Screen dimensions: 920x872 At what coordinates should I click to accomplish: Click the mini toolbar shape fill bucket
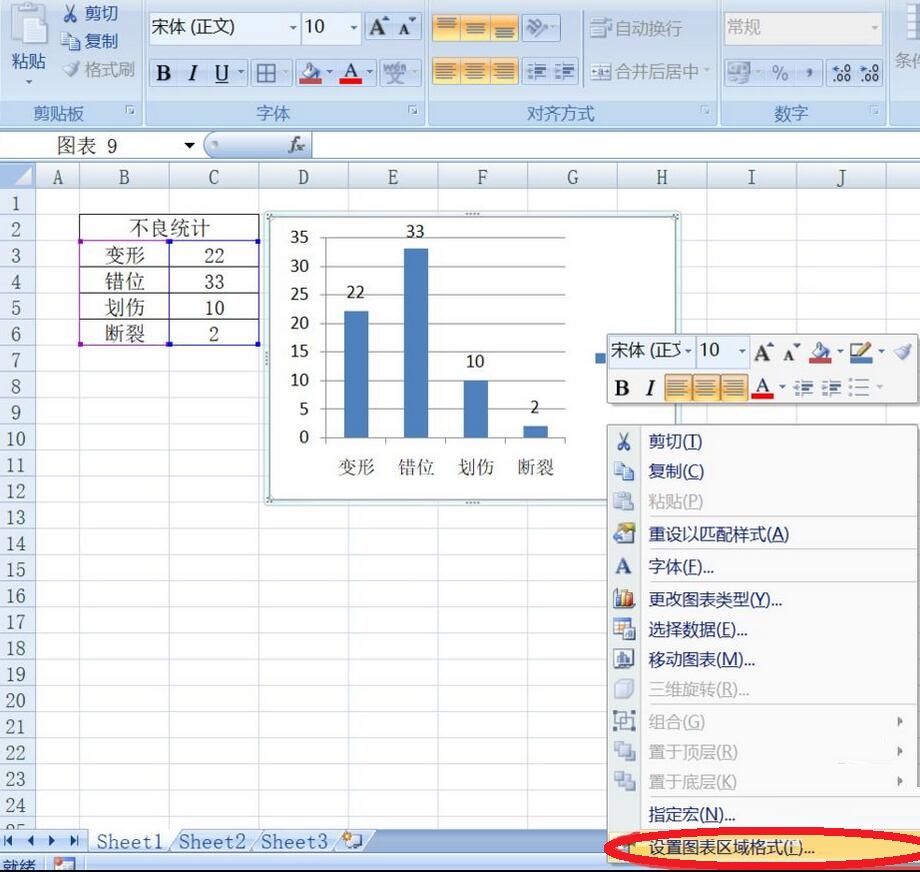pos(819,351)
